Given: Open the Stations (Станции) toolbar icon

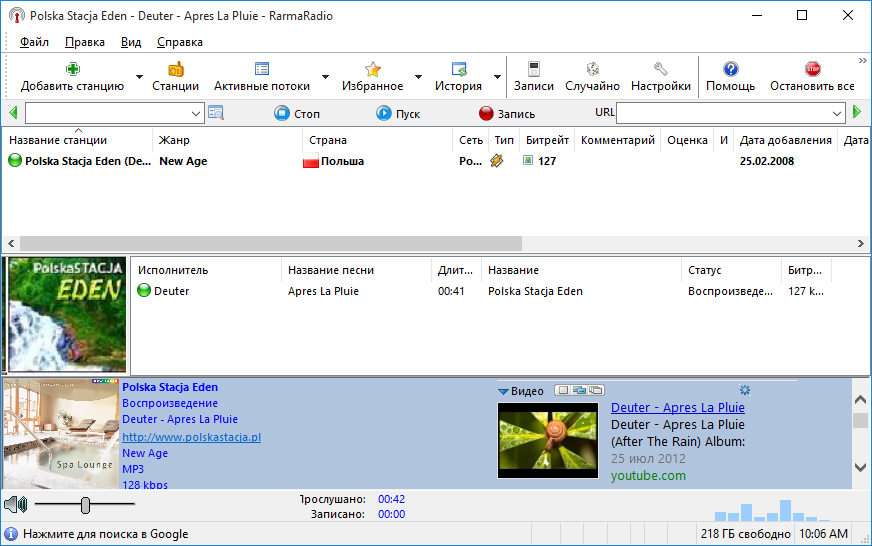Looking at the screenshot, I should pos(175,69).
